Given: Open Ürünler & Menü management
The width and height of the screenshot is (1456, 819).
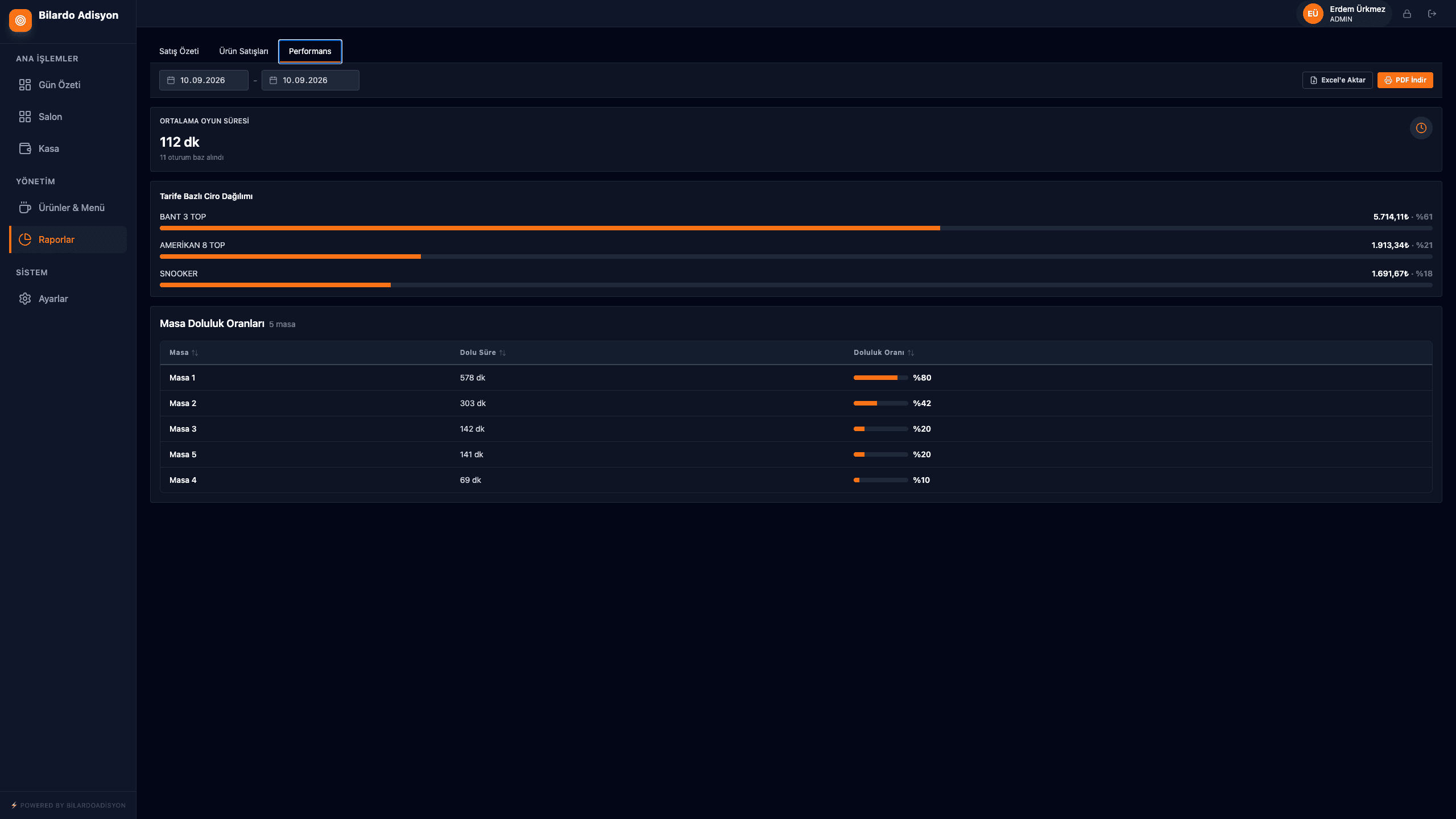Looking at the screenshot, I should (x=68, y=208).
